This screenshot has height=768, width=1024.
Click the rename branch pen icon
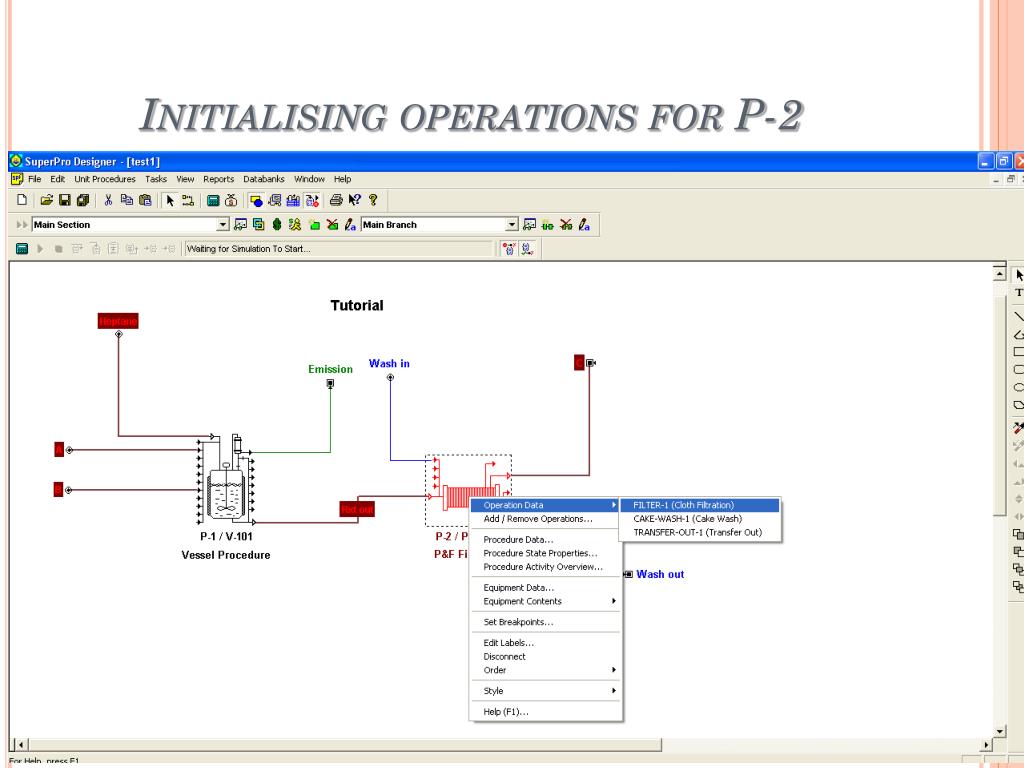point(584,225)
